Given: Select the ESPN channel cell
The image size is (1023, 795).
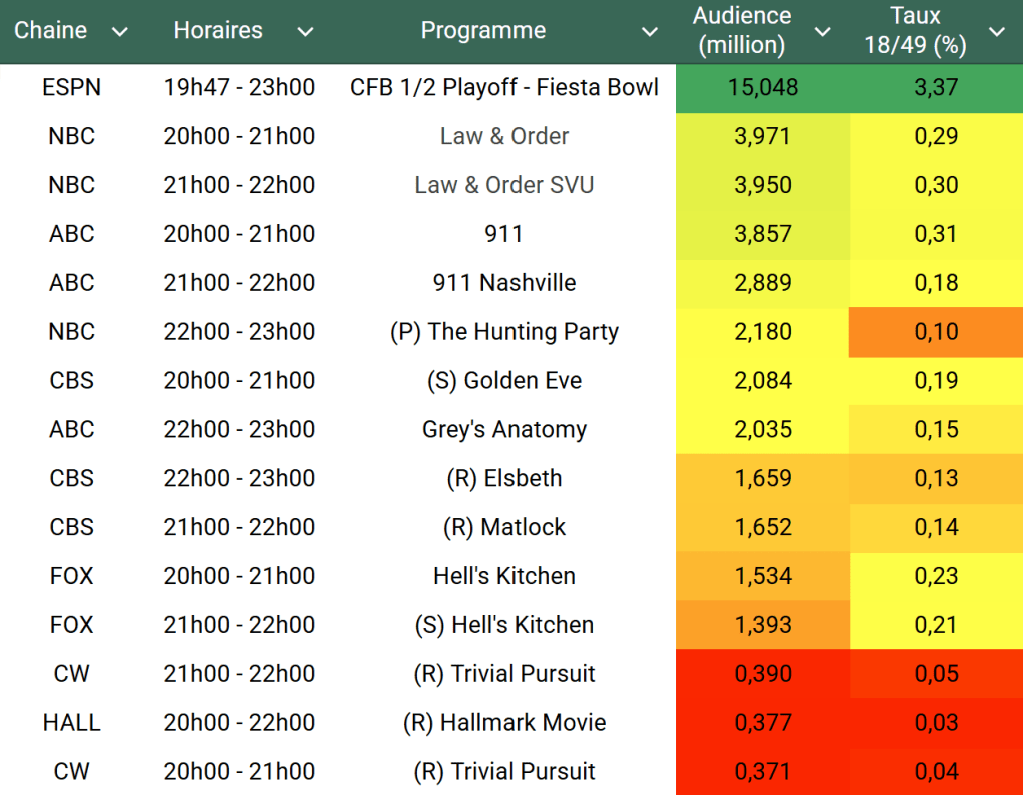Looking at the screenshot, I should tap(71, 88).
